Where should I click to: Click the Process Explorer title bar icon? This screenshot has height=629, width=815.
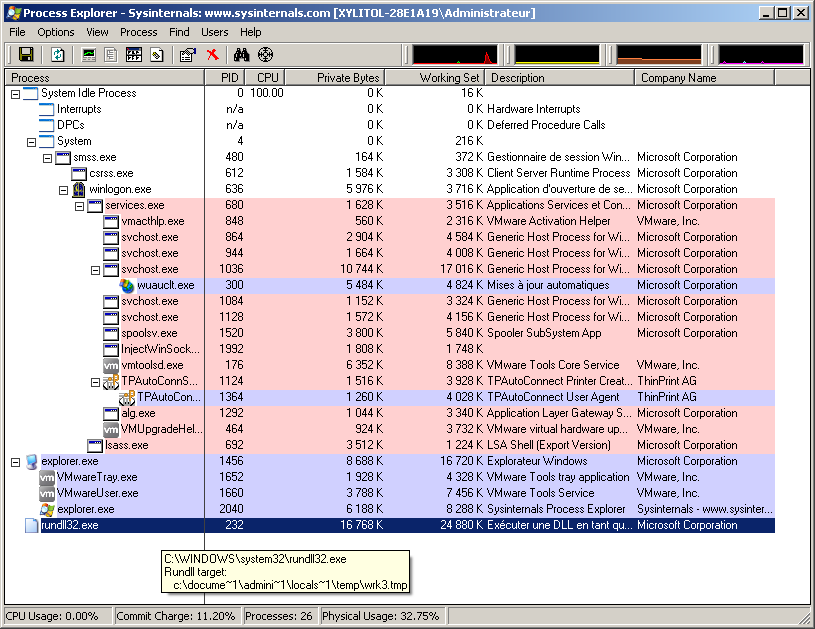coord(13,12)
